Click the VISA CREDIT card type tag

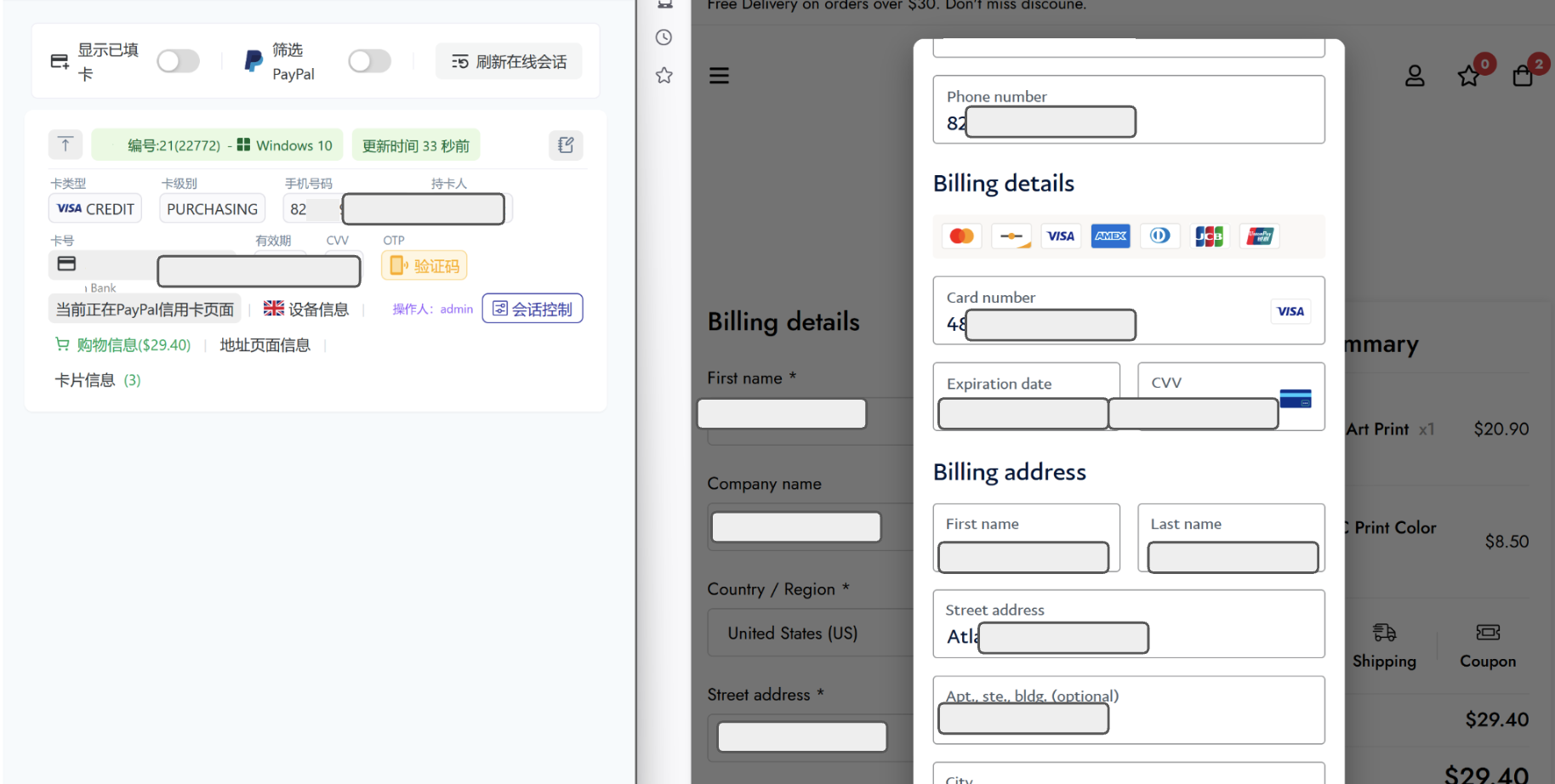tap(95, 208)
